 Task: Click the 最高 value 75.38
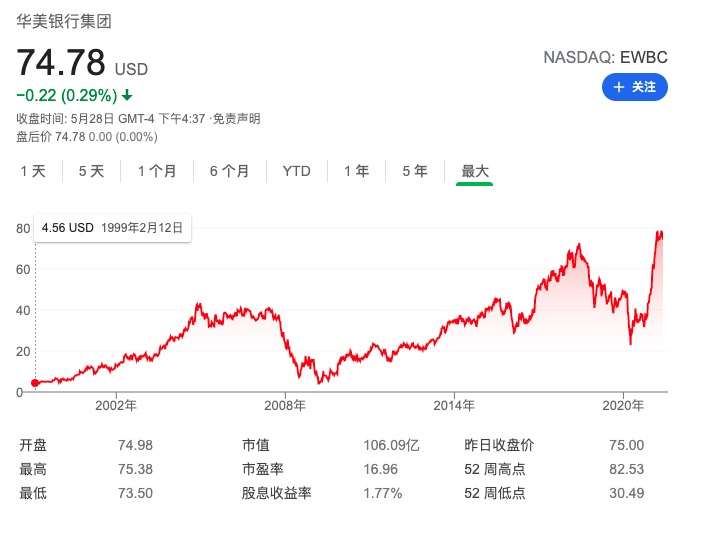click(135, 469)
